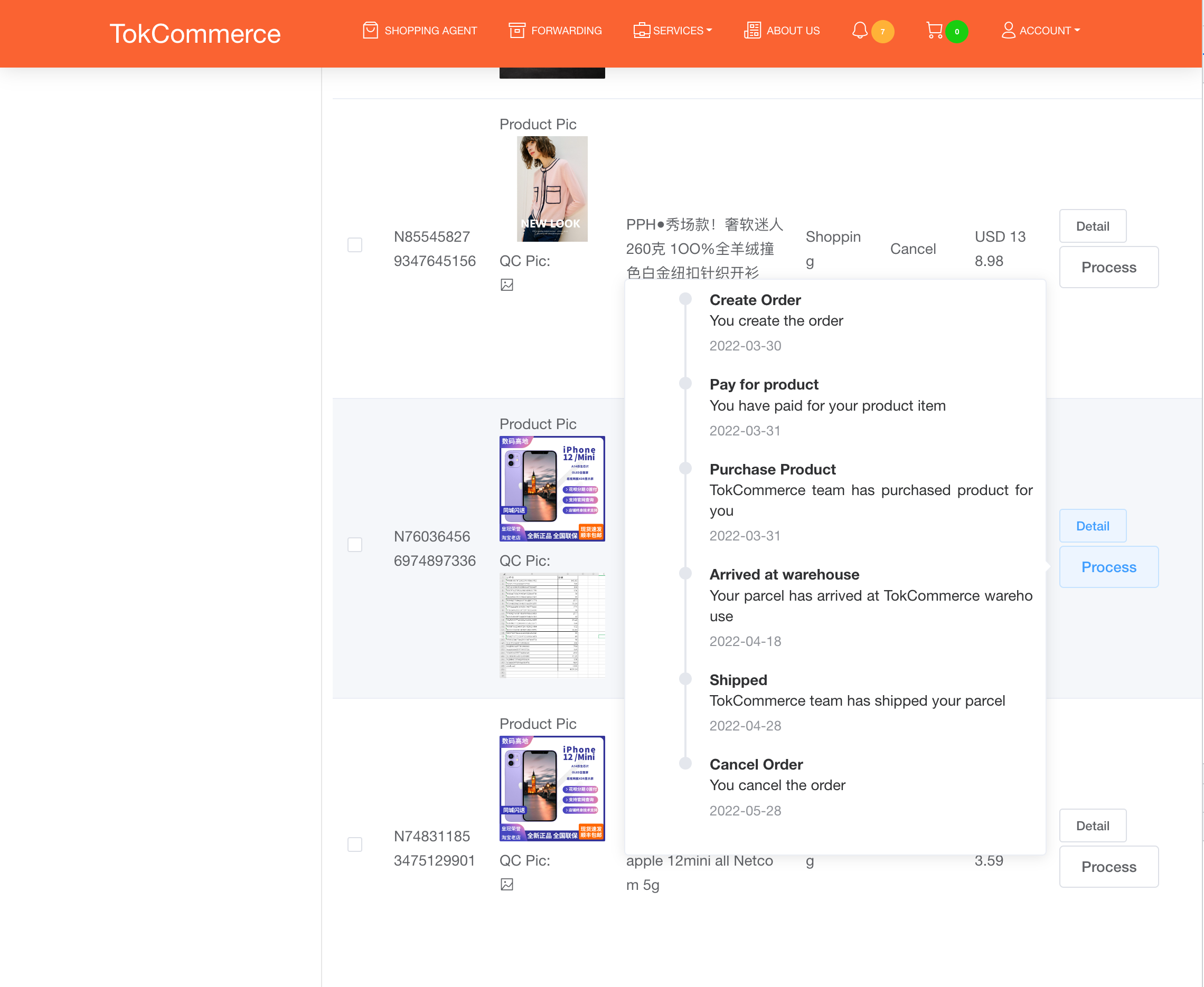The width and height of the screenshot is (1204, 987).
Task: Click the Services briefcase icon
Action: 642,30
